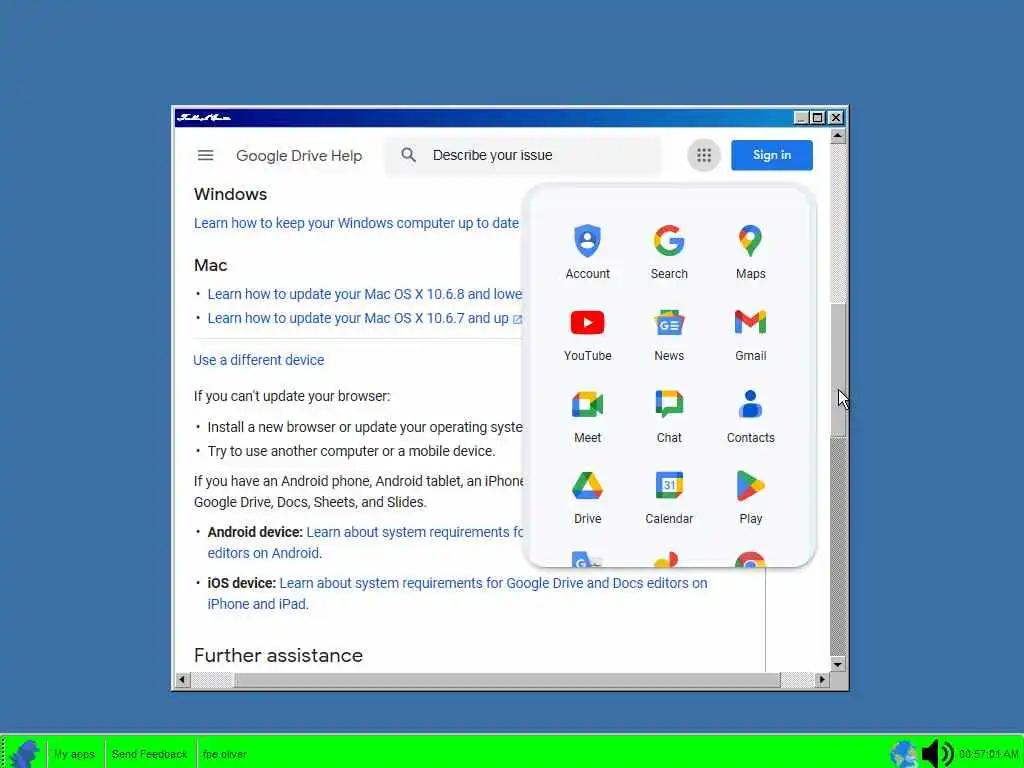
Task: Maximize the browser window
Action: (x=818, y=118)
